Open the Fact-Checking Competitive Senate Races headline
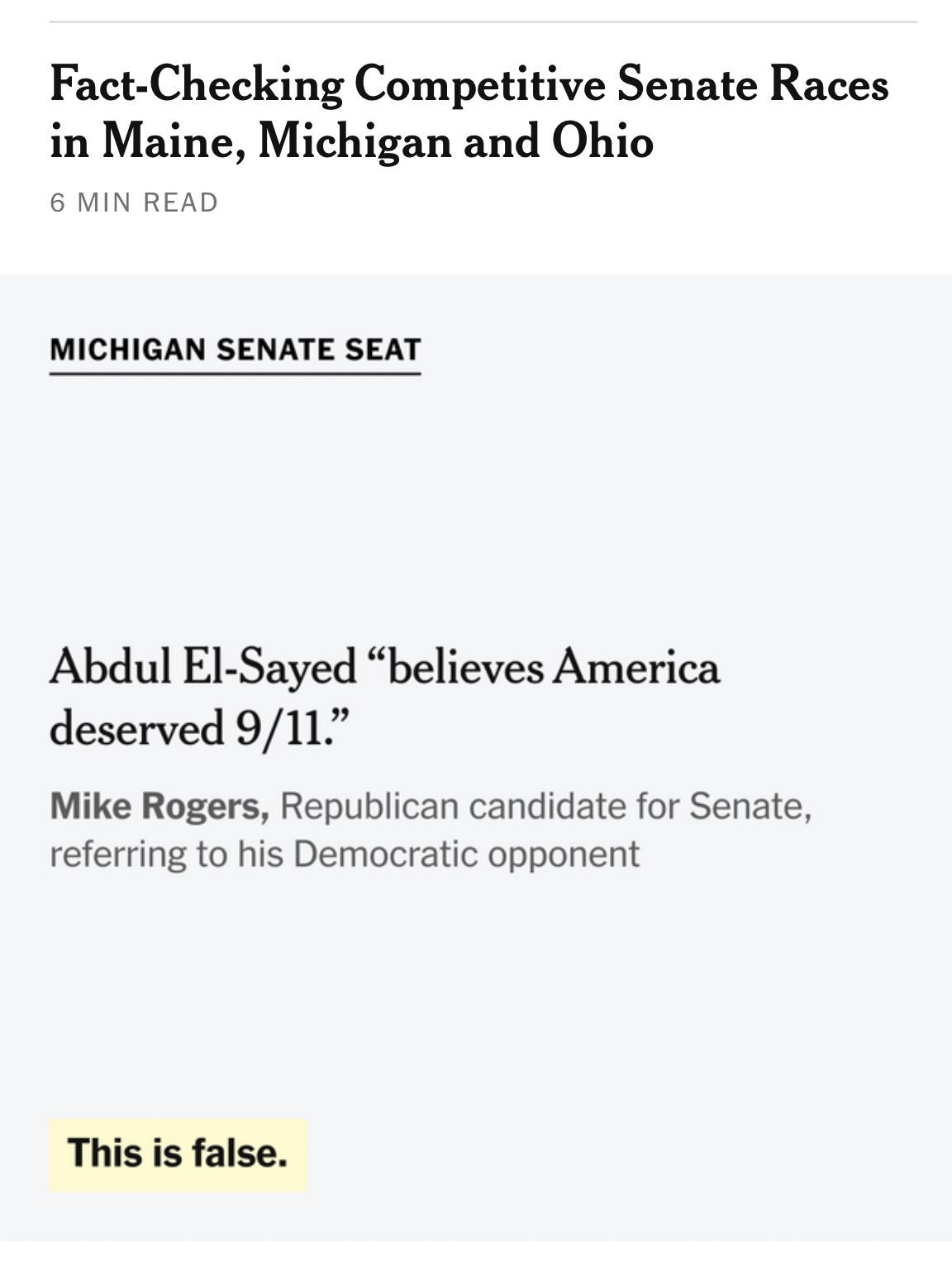The height and width of the screenshot is (1286, 952). pyautogui.click(x=469, y=112)
